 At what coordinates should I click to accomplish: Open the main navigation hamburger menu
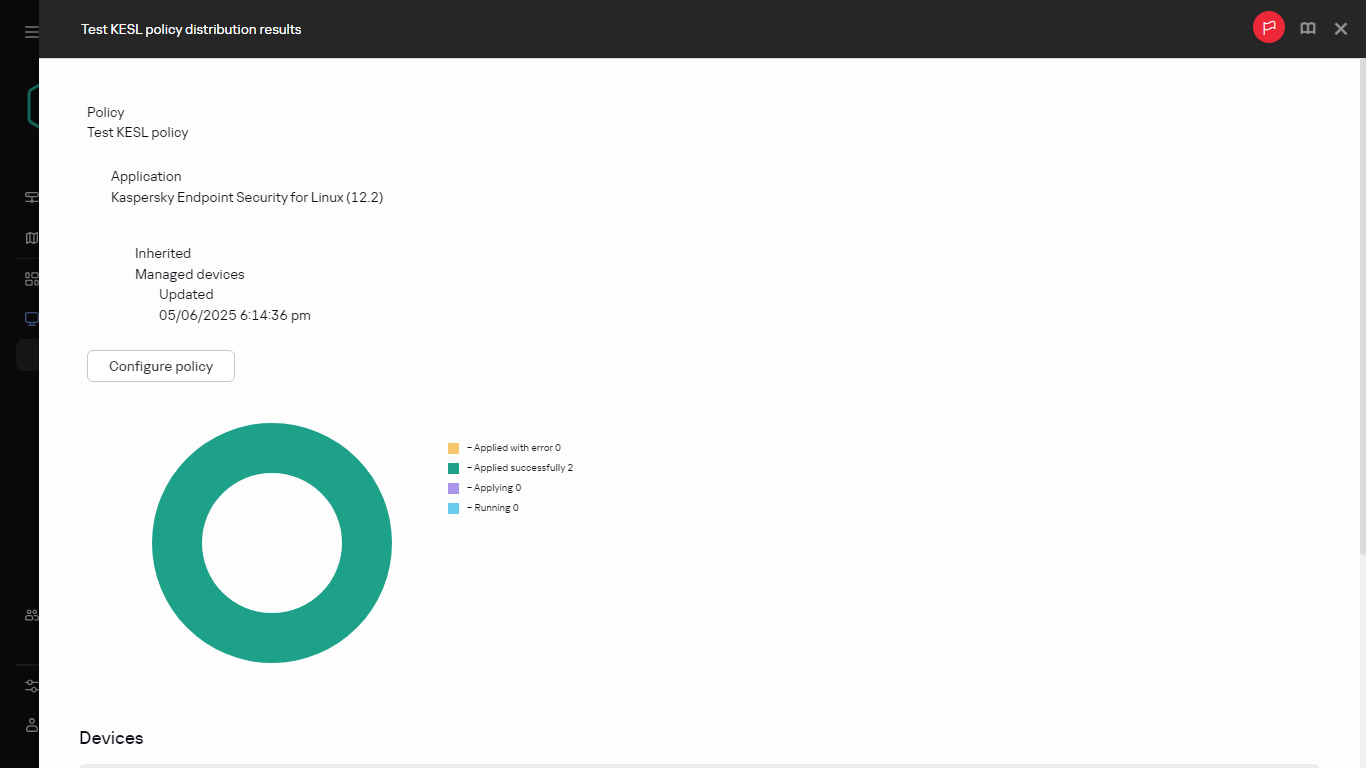[x=29, y=29]
